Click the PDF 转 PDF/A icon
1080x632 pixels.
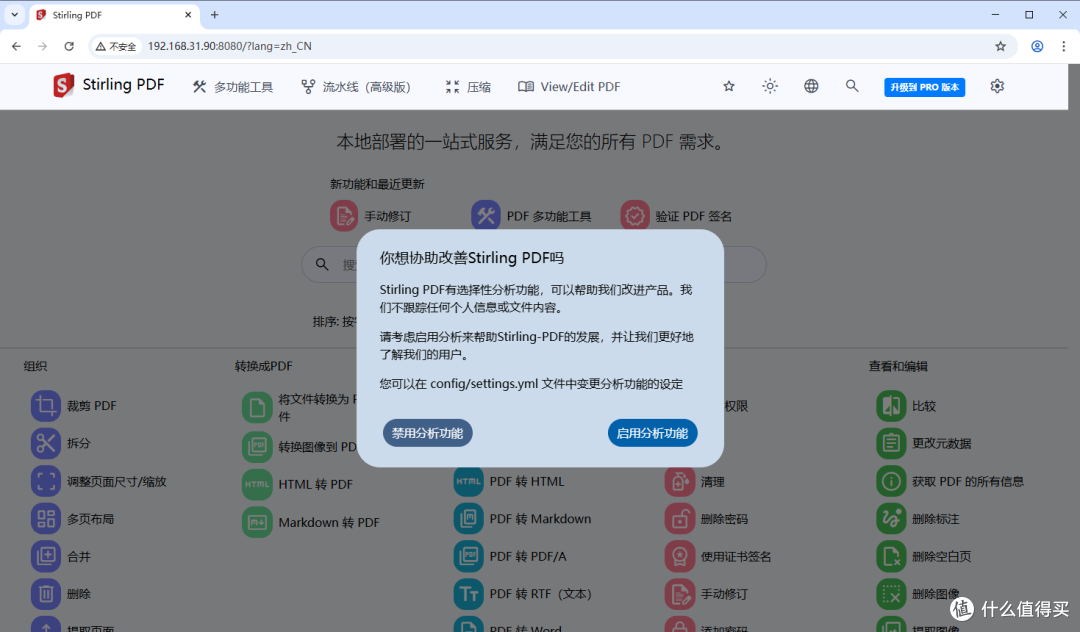[468, 556]
